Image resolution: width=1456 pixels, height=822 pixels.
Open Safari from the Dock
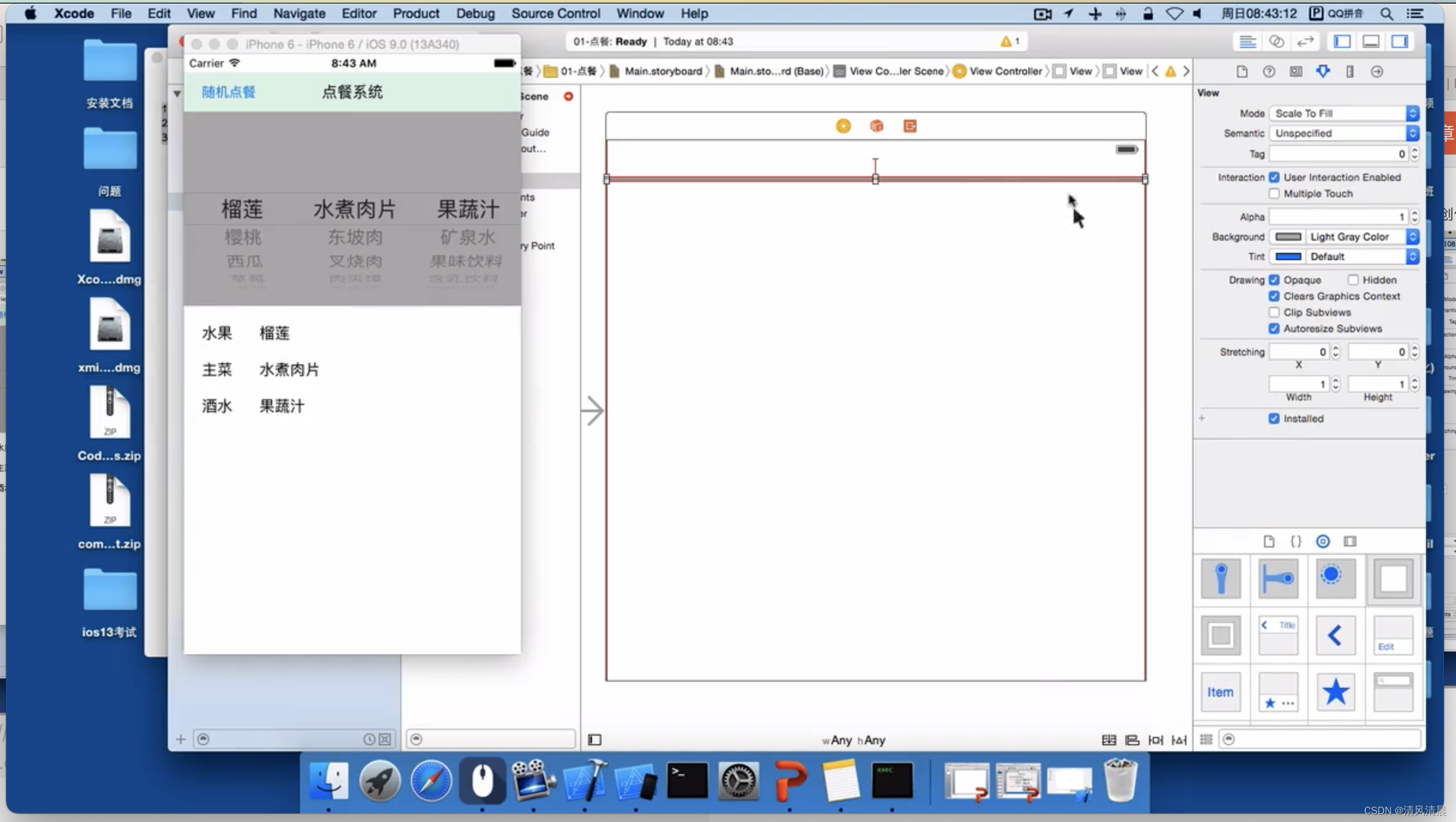tap(431, 781)
